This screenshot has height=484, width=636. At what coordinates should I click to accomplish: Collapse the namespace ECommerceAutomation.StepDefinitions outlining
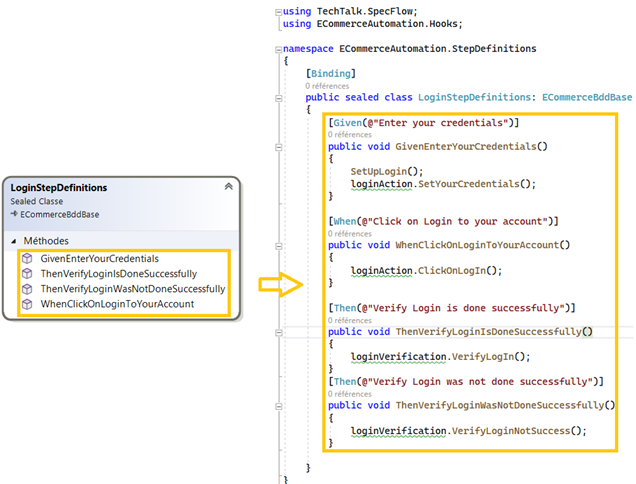click(x=277, y=48)
